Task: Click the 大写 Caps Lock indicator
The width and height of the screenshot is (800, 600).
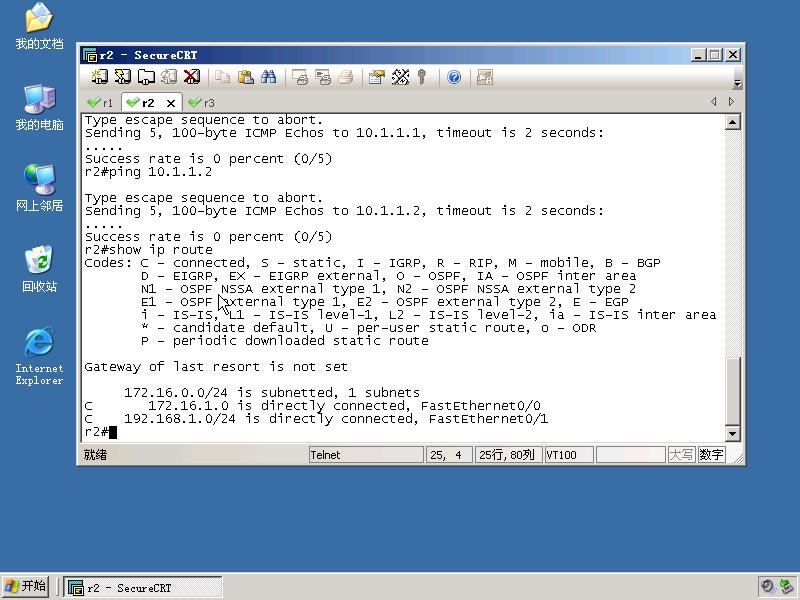Action: [681, 455]
